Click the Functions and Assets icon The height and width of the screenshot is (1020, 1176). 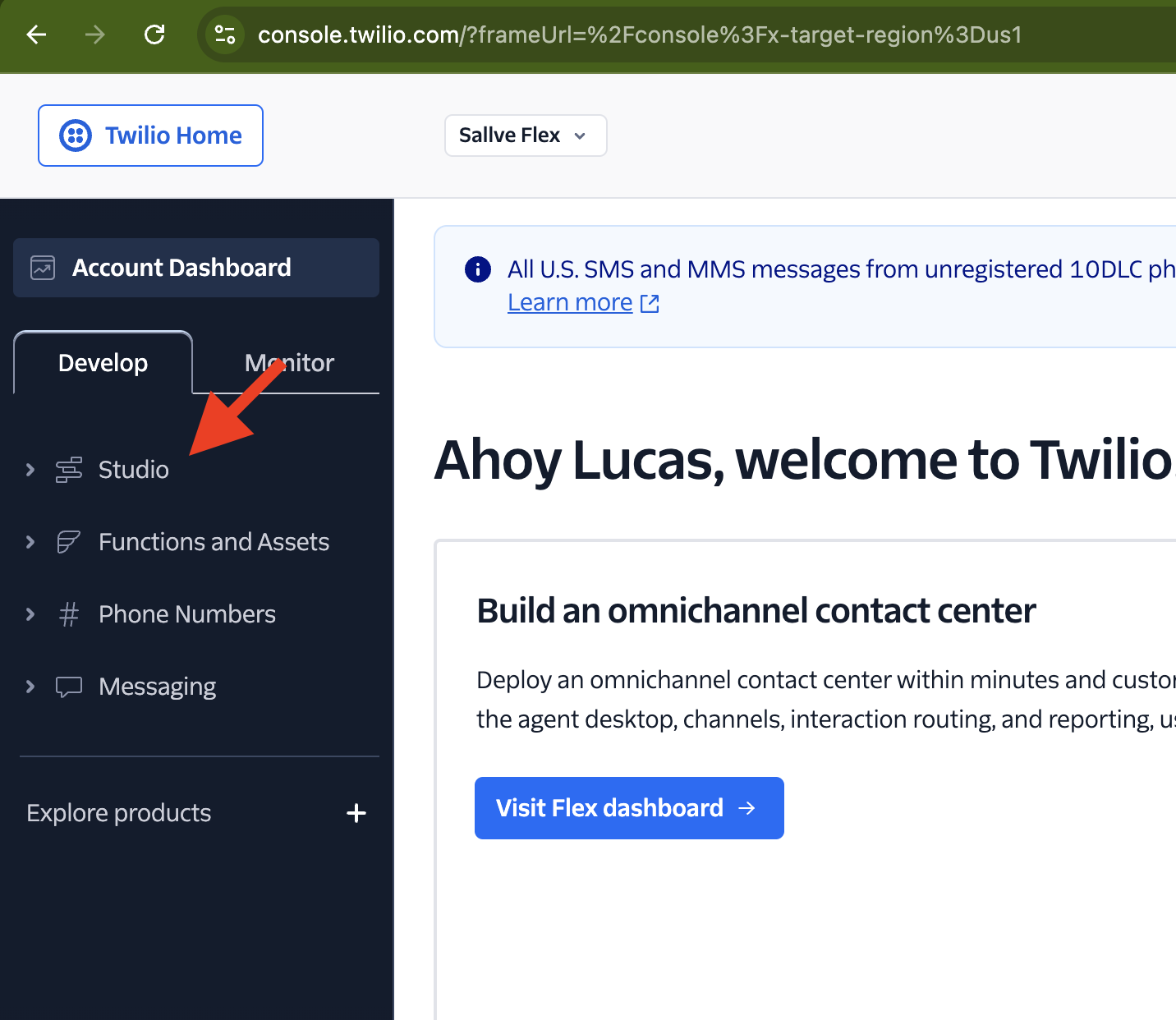[69, 542]
